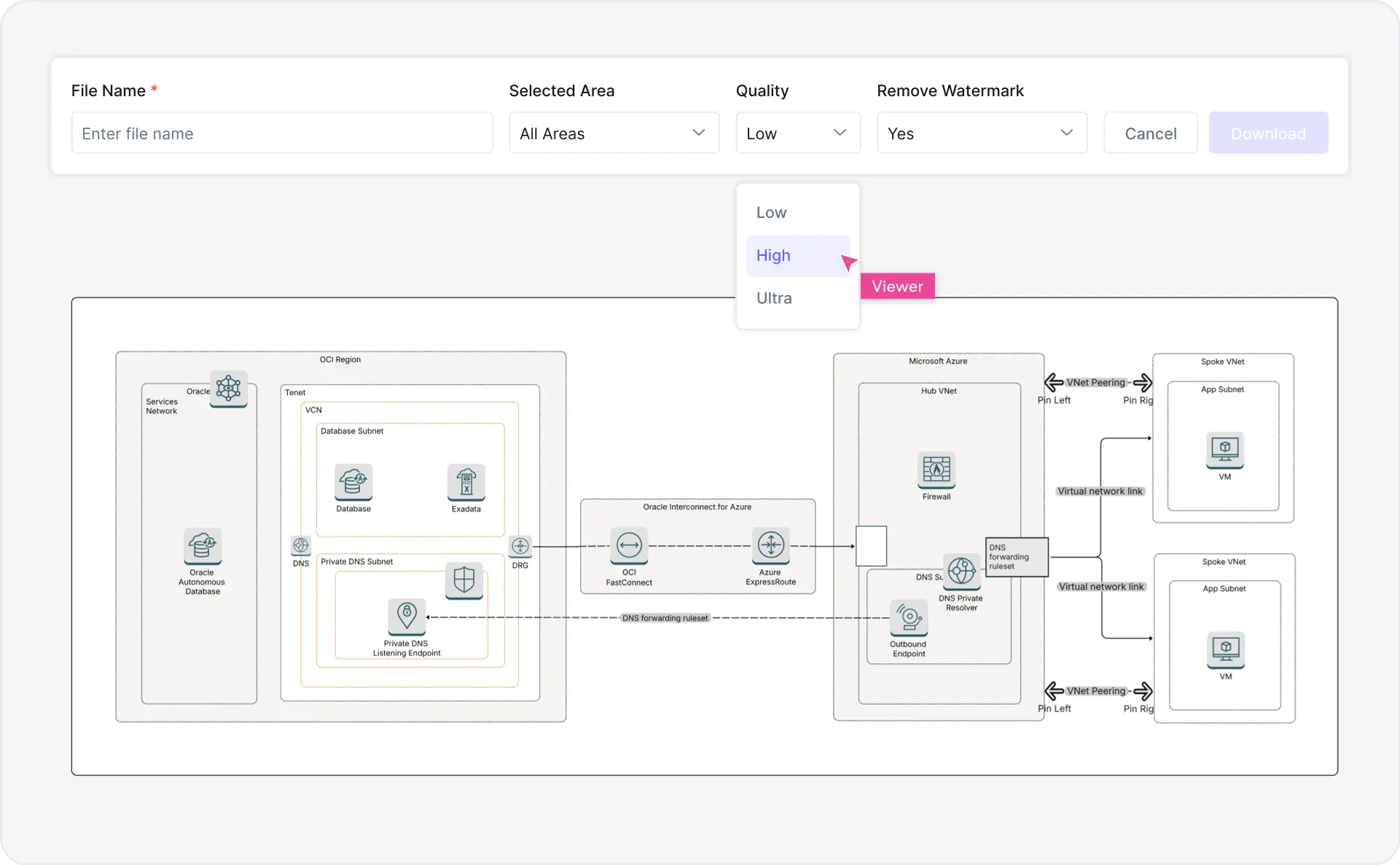Select the Azure ExpressRoute icon
Viewport: 1400px width, 865px height.
pyautogui.click(x=771, y=546)
